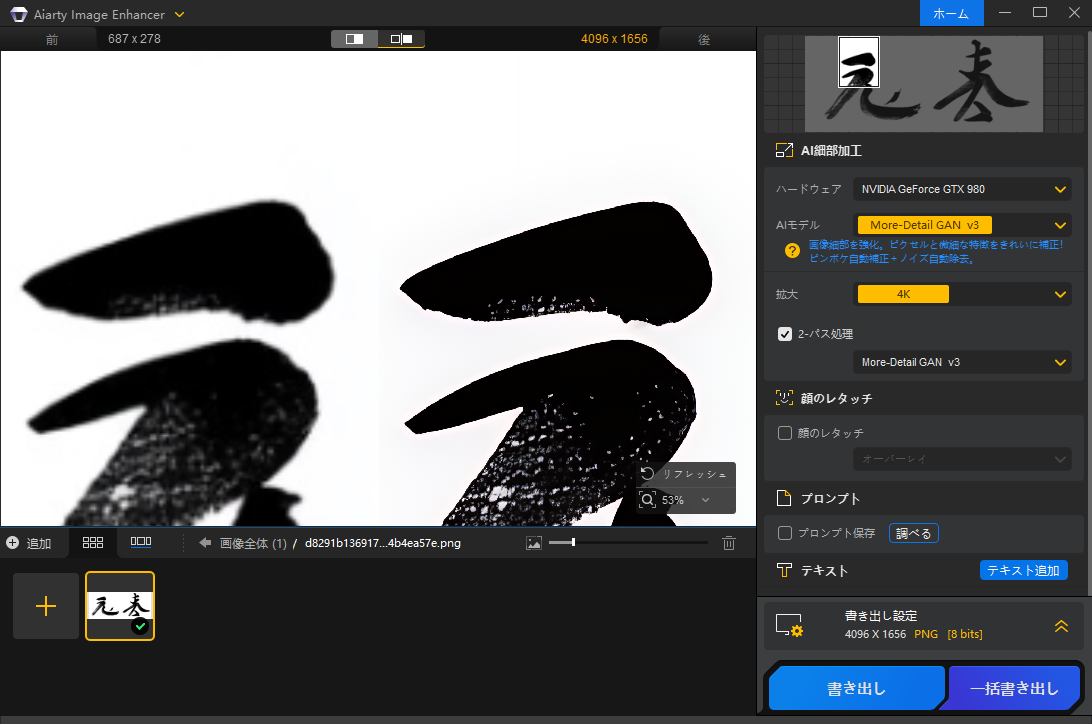The image size is (1092, 724).
Task: Click the model help question mark icon
Action: (x=793, y=251)
